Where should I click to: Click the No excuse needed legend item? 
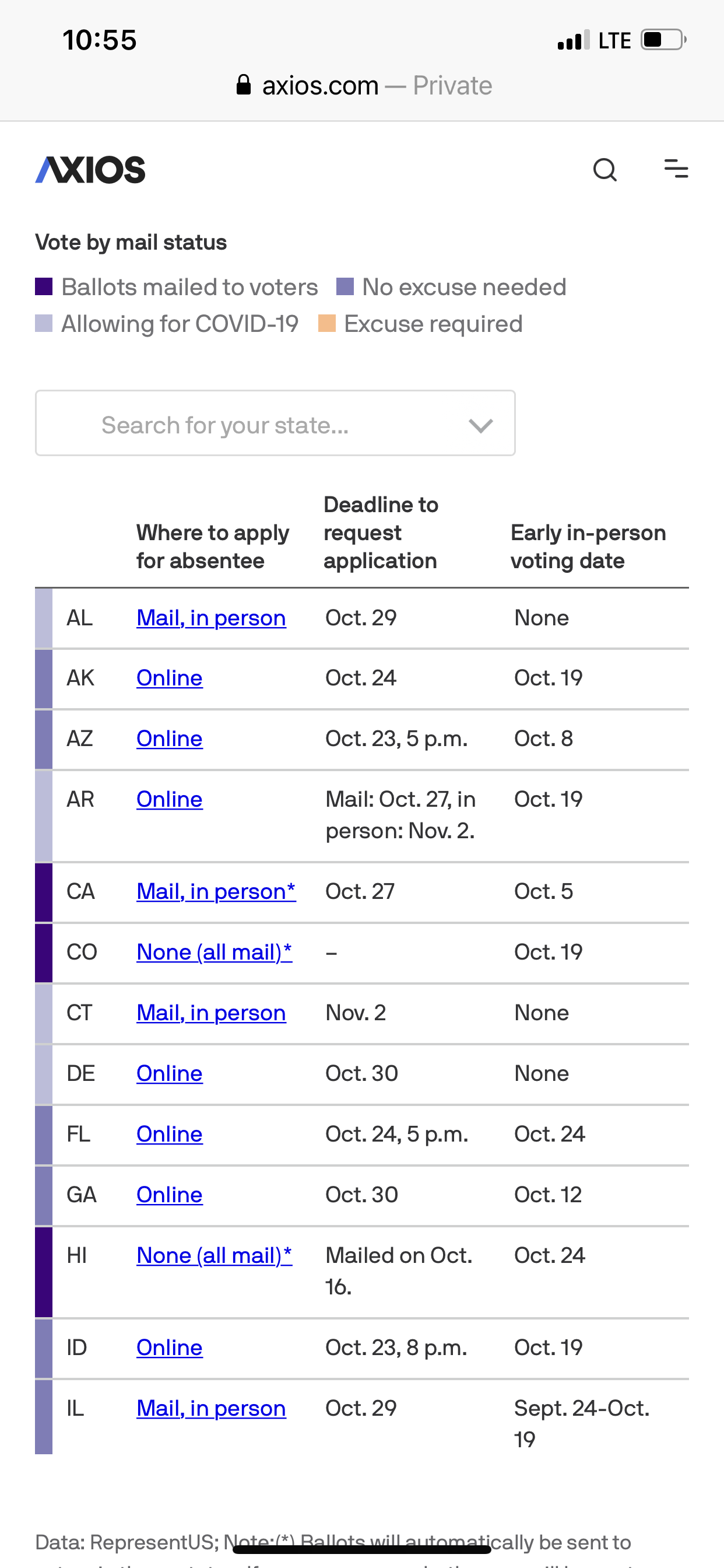point(451,286)
